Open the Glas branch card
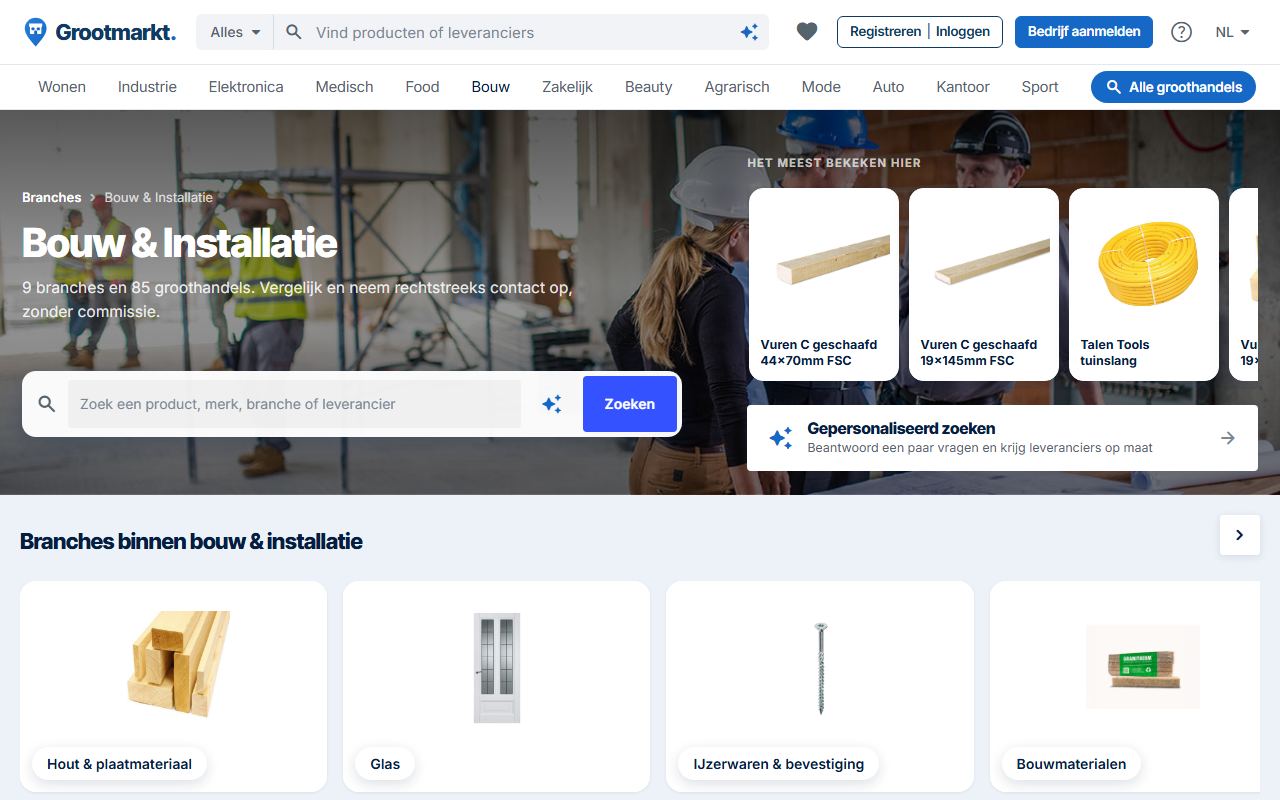Viewport: 1280px width, 800px height. 496,686
